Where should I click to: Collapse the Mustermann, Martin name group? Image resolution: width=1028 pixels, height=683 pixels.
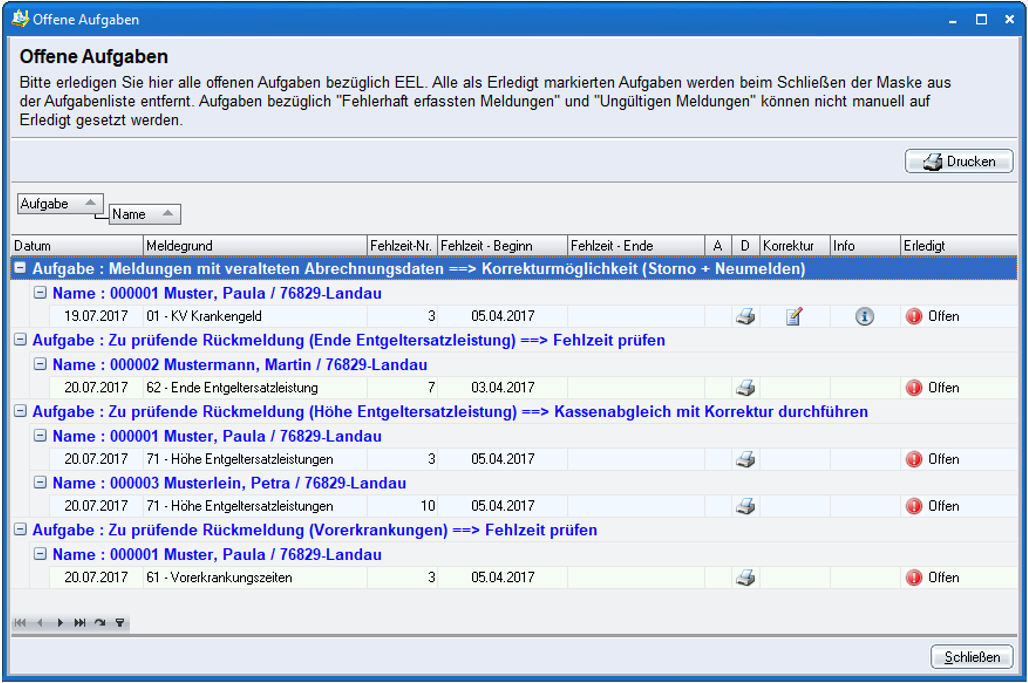pyautogui.click(x=40, y=364)
